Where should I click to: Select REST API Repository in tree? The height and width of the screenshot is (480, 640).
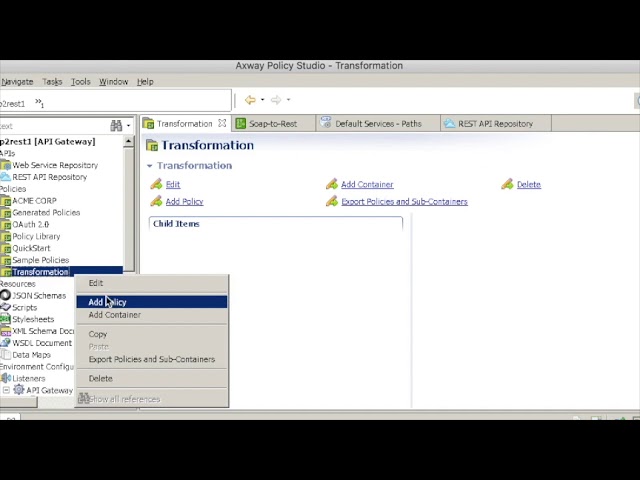coord(49,177)
